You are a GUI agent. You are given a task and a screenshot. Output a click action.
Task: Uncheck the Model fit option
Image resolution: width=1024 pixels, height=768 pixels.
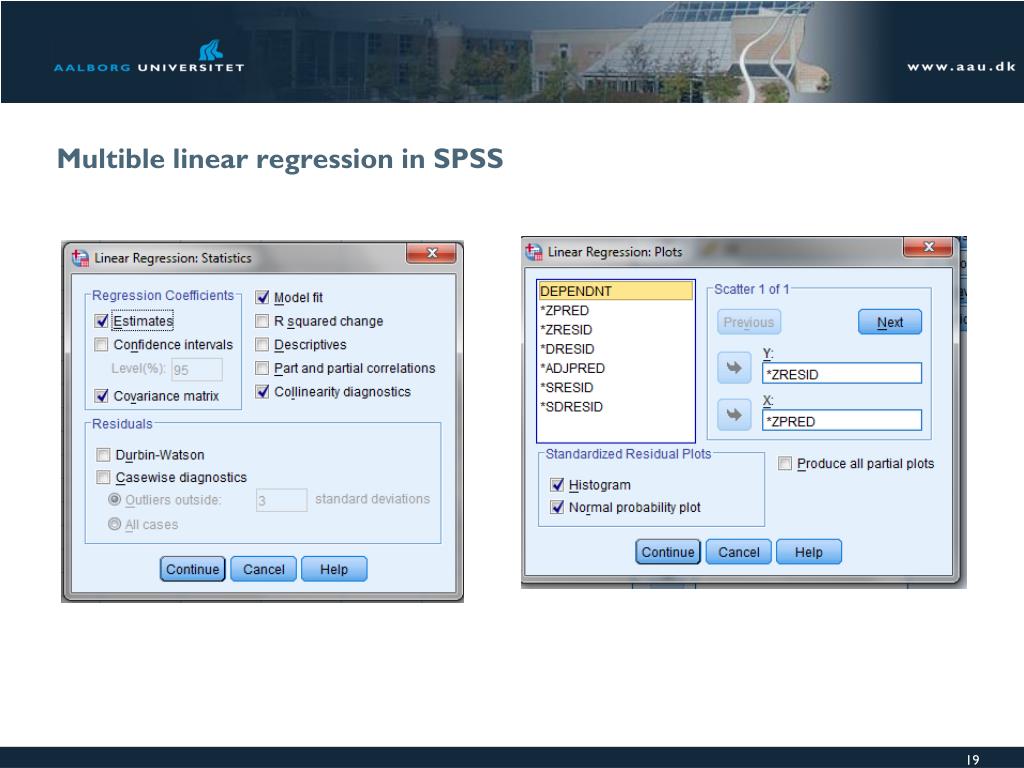[x=262, y=297]
